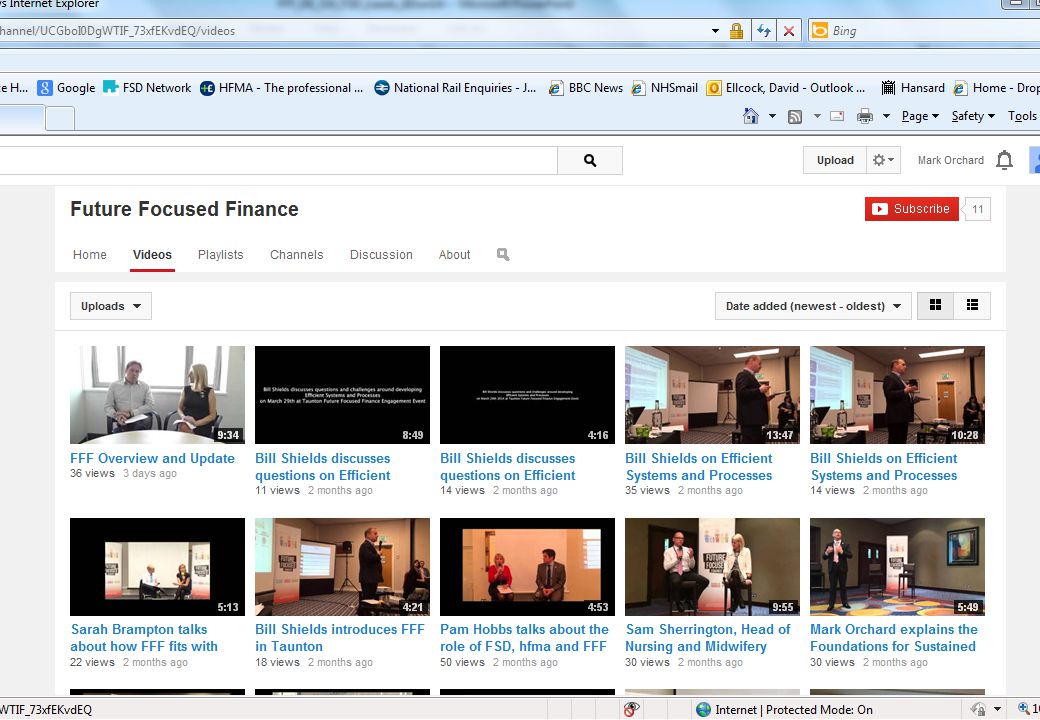Open the Date added sort dropdown
The image size is (1040, 720).
click(813, 306)
